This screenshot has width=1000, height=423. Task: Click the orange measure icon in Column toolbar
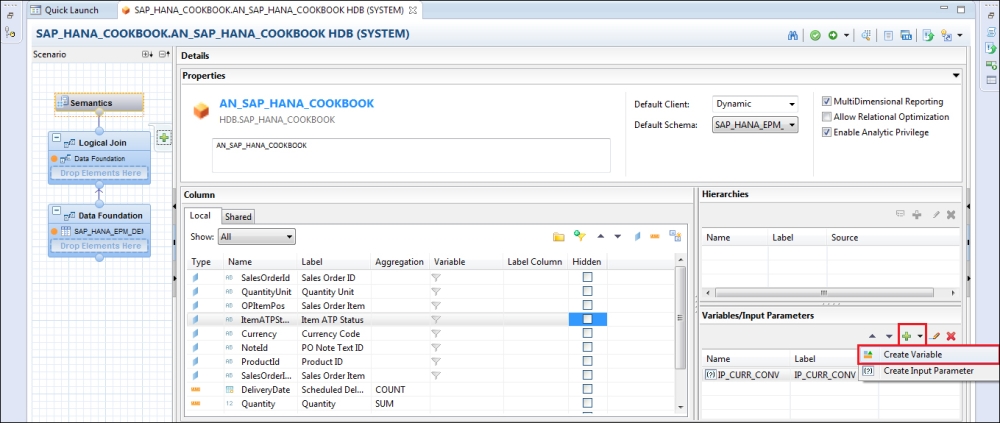(x=654, y=237)
